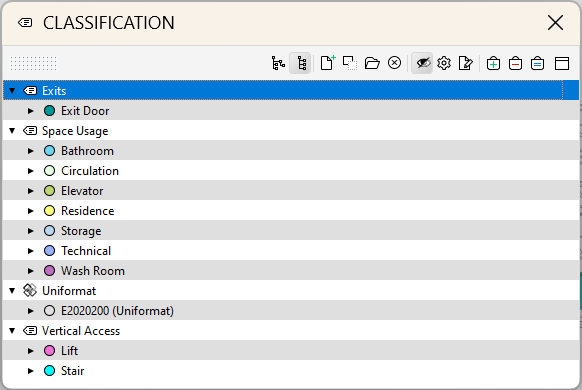Click the circled X remove icon

[395, 63]
